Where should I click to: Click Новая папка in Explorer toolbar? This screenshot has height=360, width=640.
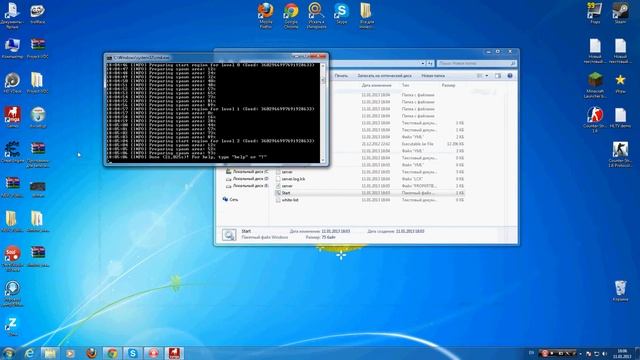(433, 76)
